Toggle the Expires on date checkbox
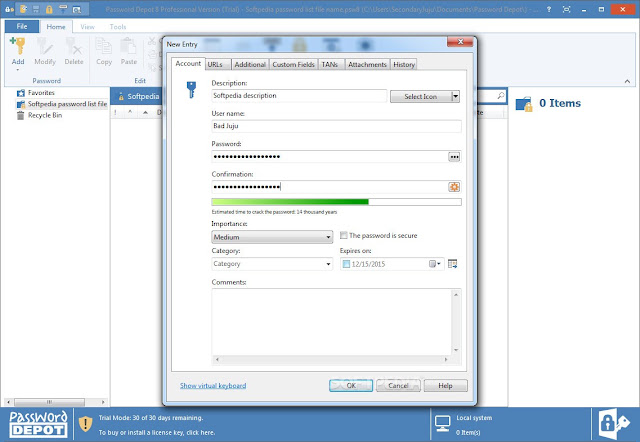The image size is (640, 442). [346, 264]
